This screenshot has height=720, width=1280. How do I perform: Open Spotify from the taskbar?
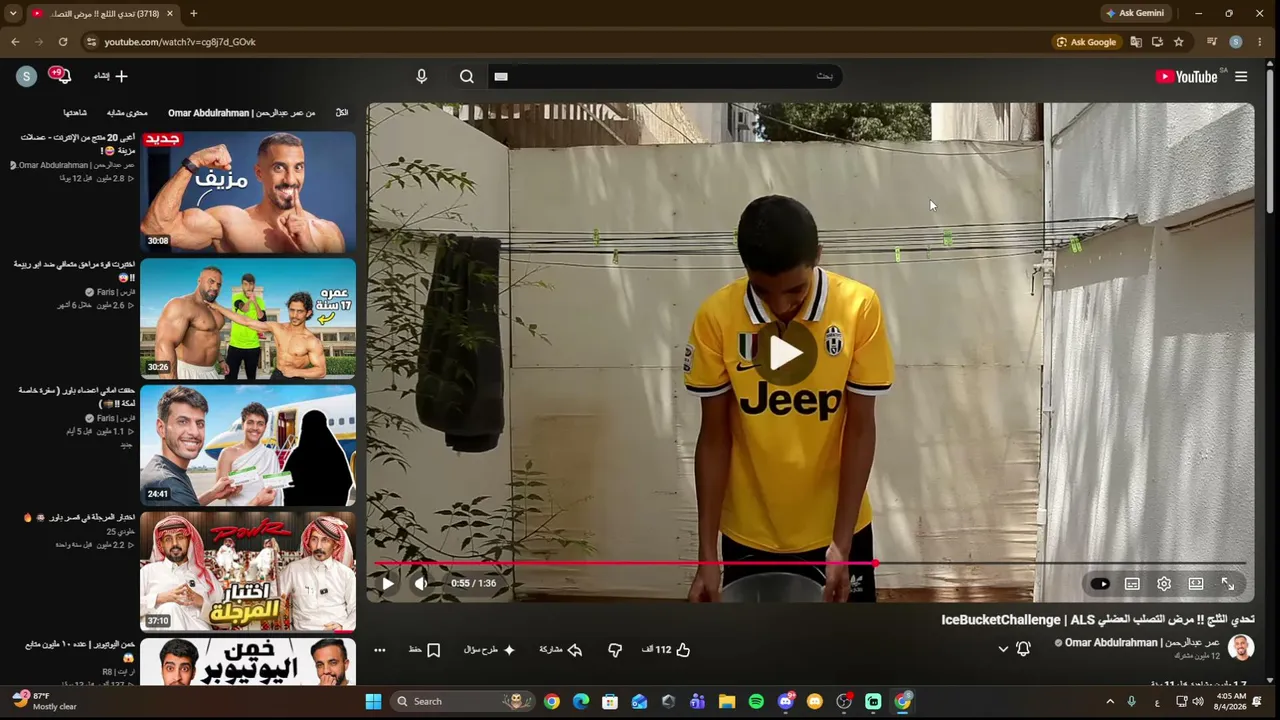(x=756, y=701)
